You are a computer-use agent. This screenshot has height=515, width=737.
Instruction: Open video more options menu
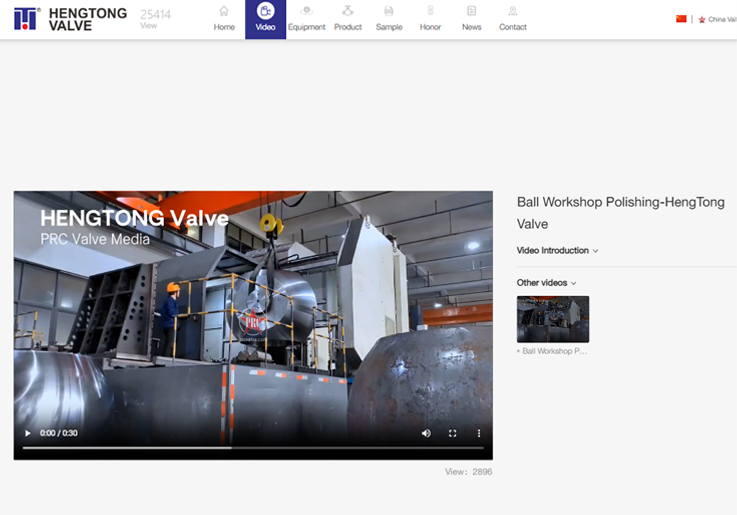[x=478, y=433]
